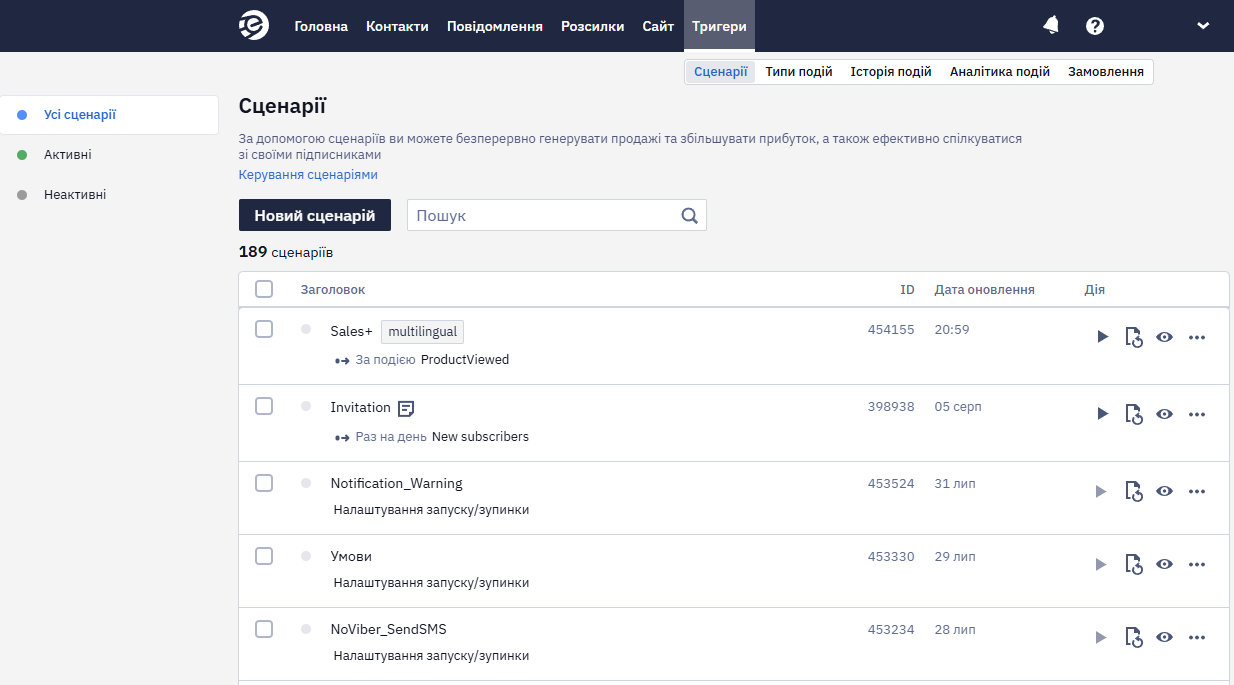
Task: Click play icon for Умови scenario
Action: pos(1102,564)
